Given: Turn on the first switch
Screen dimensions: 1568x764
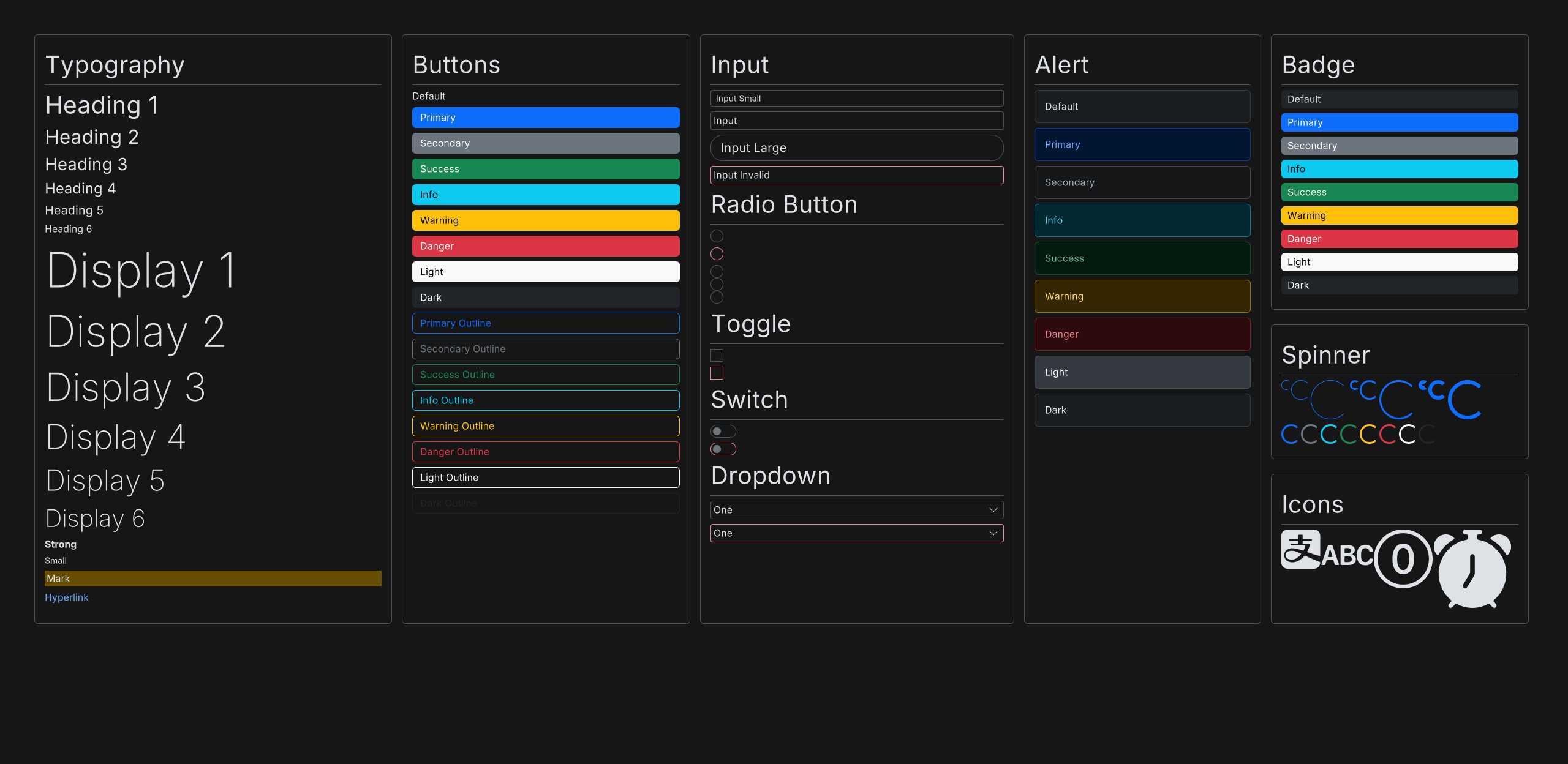Looking at the screenshot, I should point(723,431).
